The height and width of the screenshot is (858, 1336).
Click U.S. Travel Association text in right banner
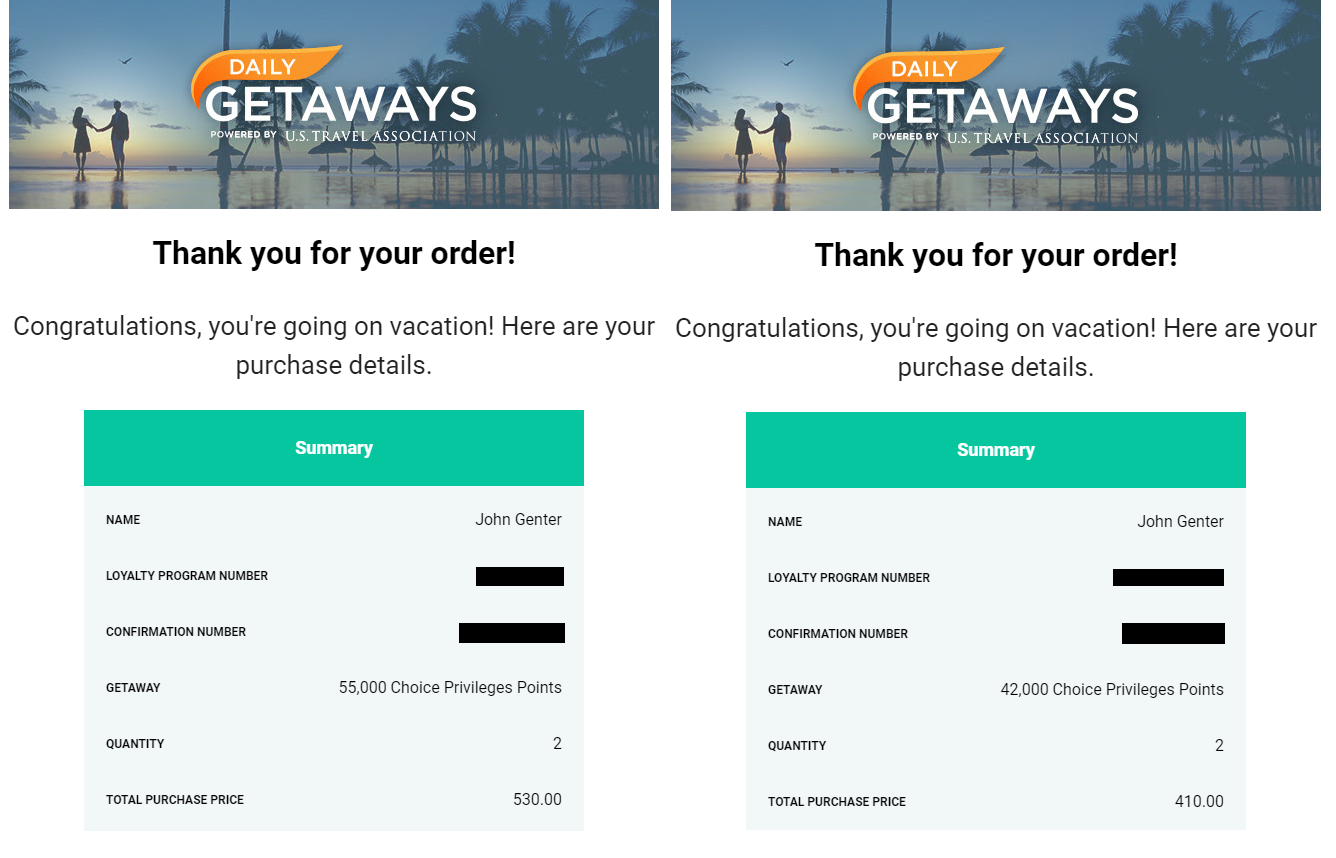(1042, 138)
